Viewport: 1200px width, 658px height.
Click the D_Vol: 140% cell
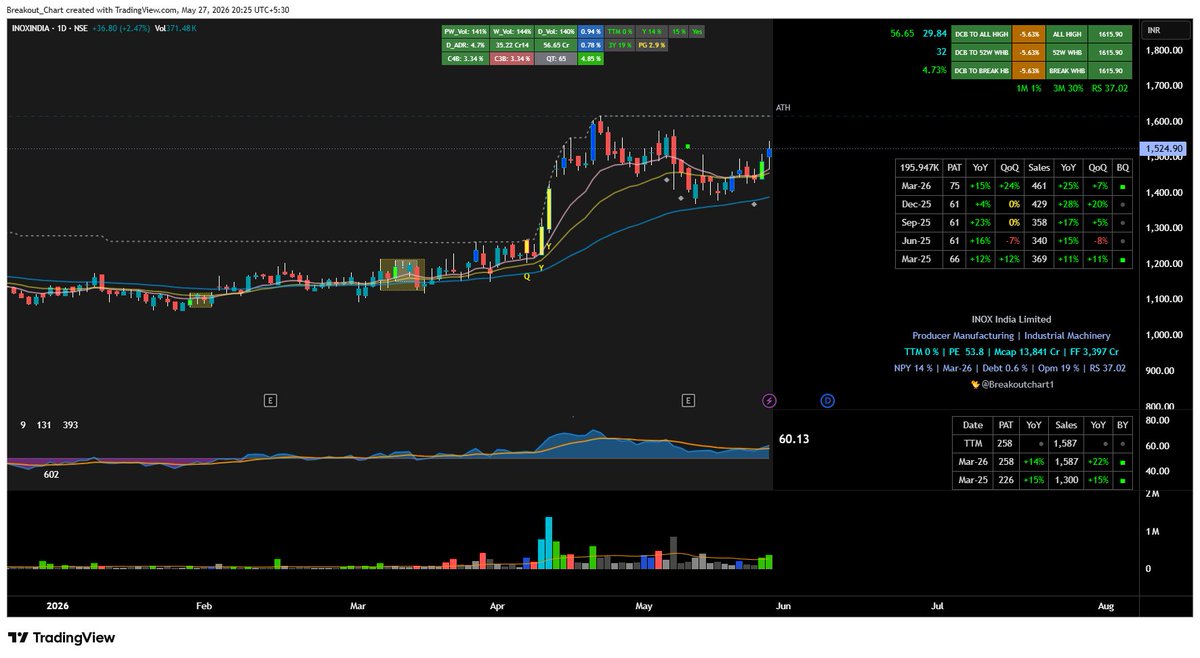pos(555,32)
